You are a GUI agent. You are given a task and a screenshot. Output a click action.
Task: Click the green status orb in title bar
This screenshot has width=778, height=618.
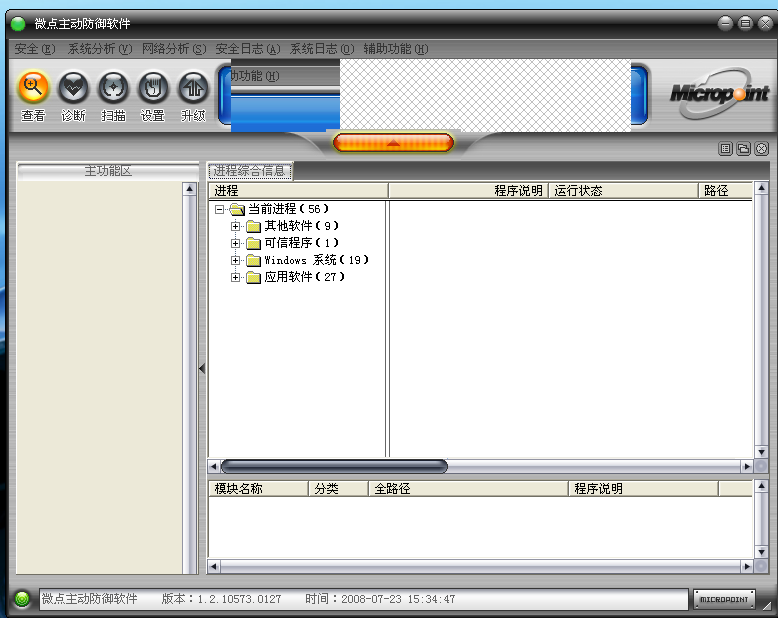click(18, 23)
